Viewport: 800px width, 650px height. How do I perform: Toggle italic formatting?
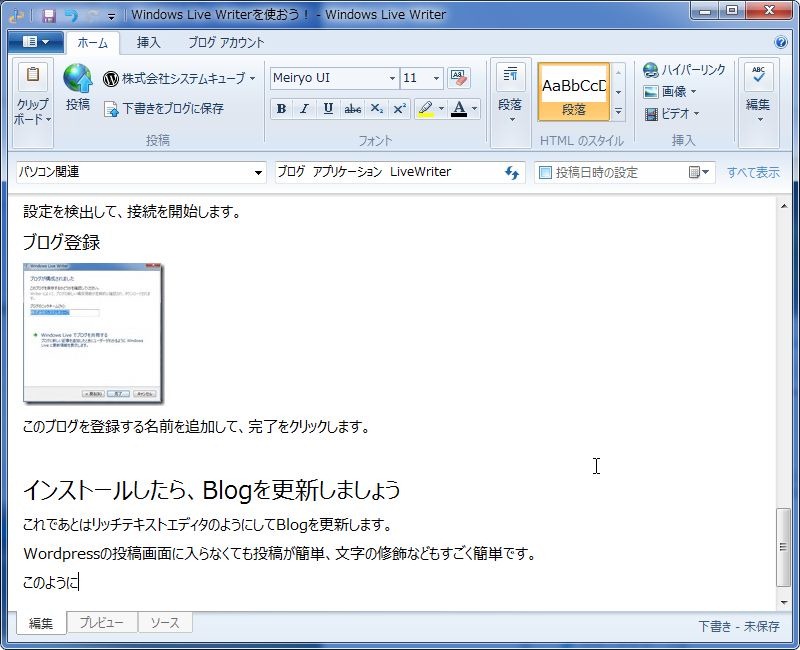click(x=305, y=109)
